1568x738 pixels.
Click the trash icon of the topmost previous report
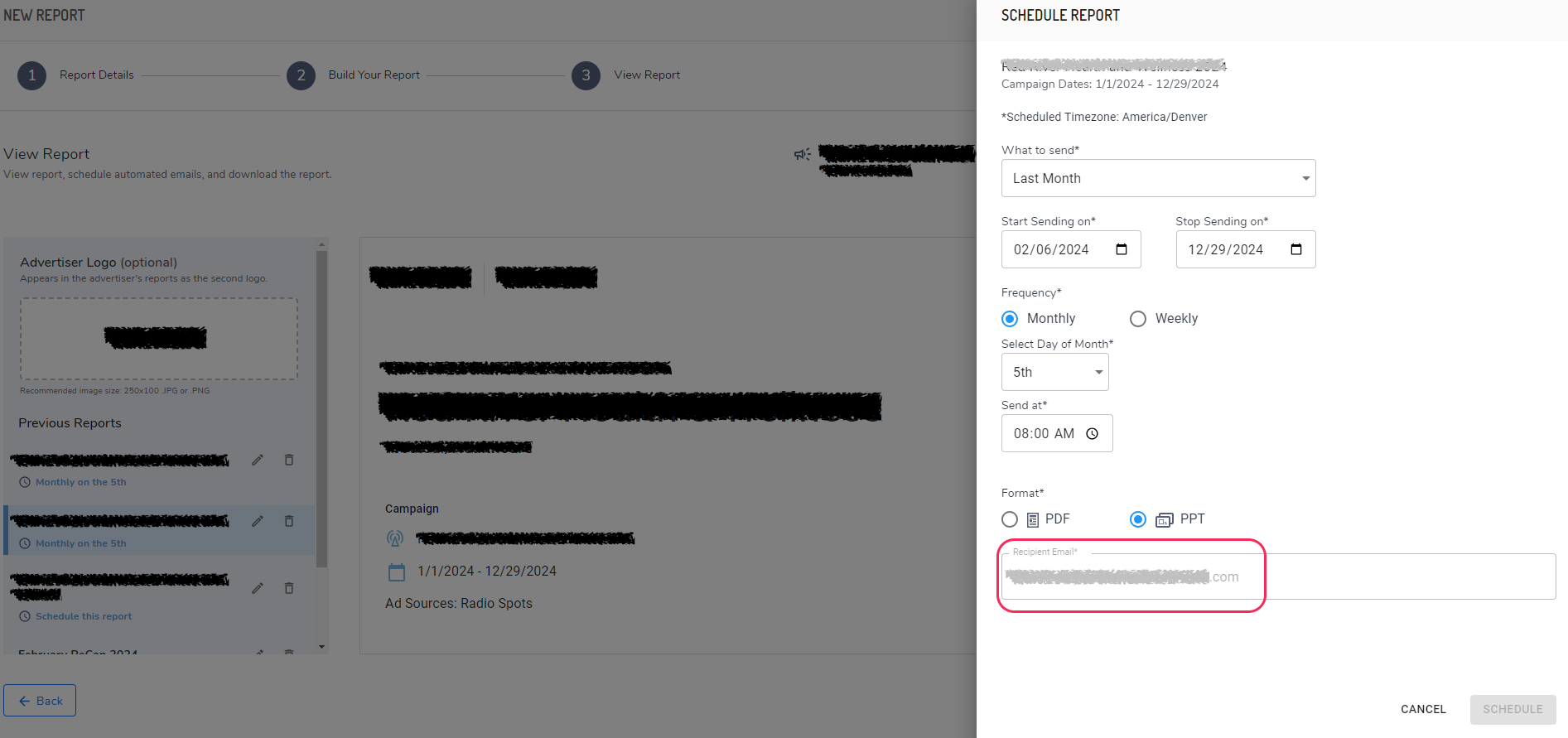point(289,460)
